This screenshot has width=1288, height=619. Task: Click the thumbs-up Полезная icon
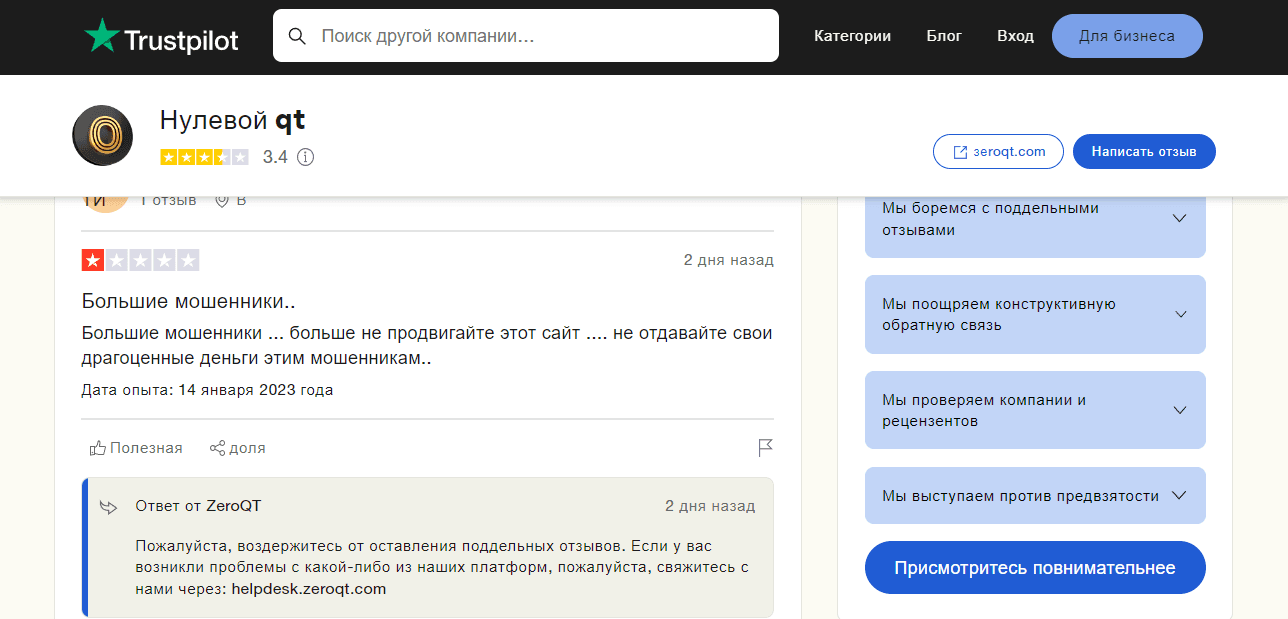(97, 447)
